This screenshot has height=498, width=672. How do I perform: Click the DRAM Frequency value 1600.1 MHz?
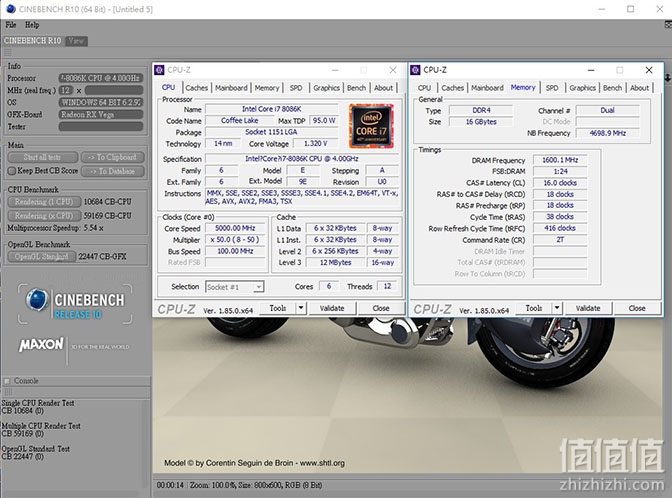[560, 160]
